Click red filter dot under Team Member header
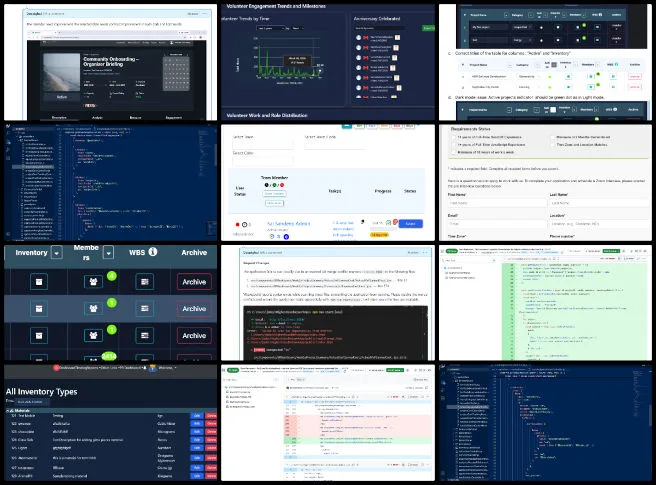This screenshot has height=485, width=656. (282, 185)
